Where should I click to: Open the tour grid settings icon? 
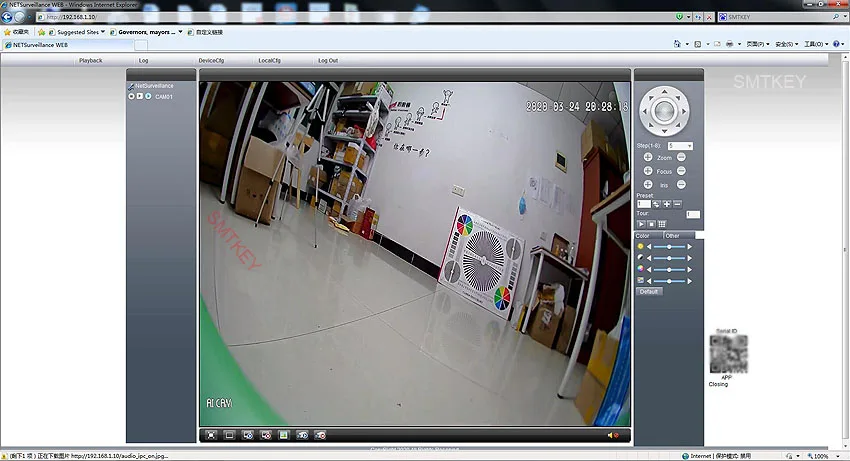click(662, 224)
